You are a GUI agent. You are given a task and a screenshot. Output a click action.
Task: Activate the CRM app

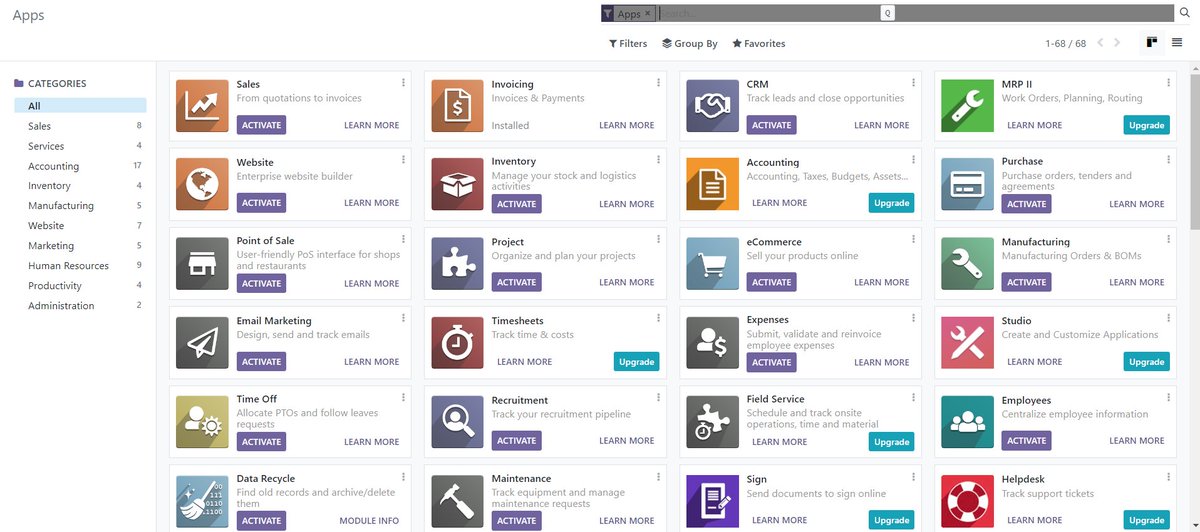(x=771, y=125)
